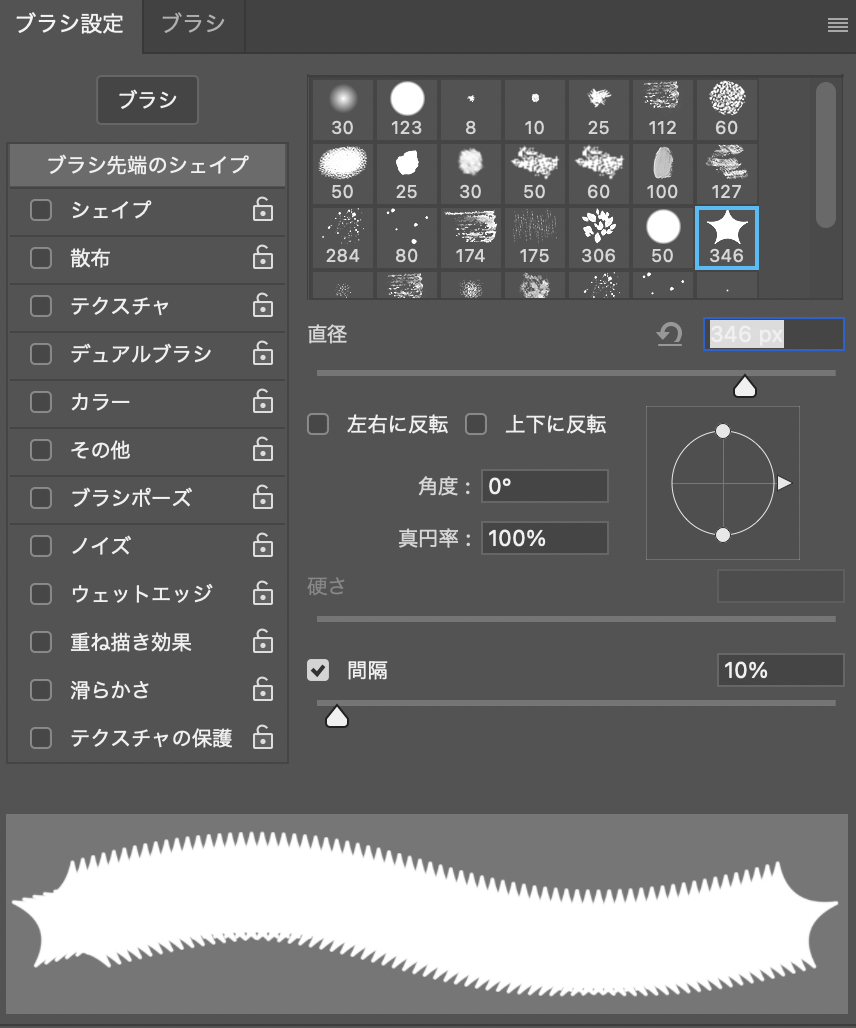This screenshot has height=1028, width=856.
Task: Click the reset diameter icon next to 直径
Action: tap(669, 335)
